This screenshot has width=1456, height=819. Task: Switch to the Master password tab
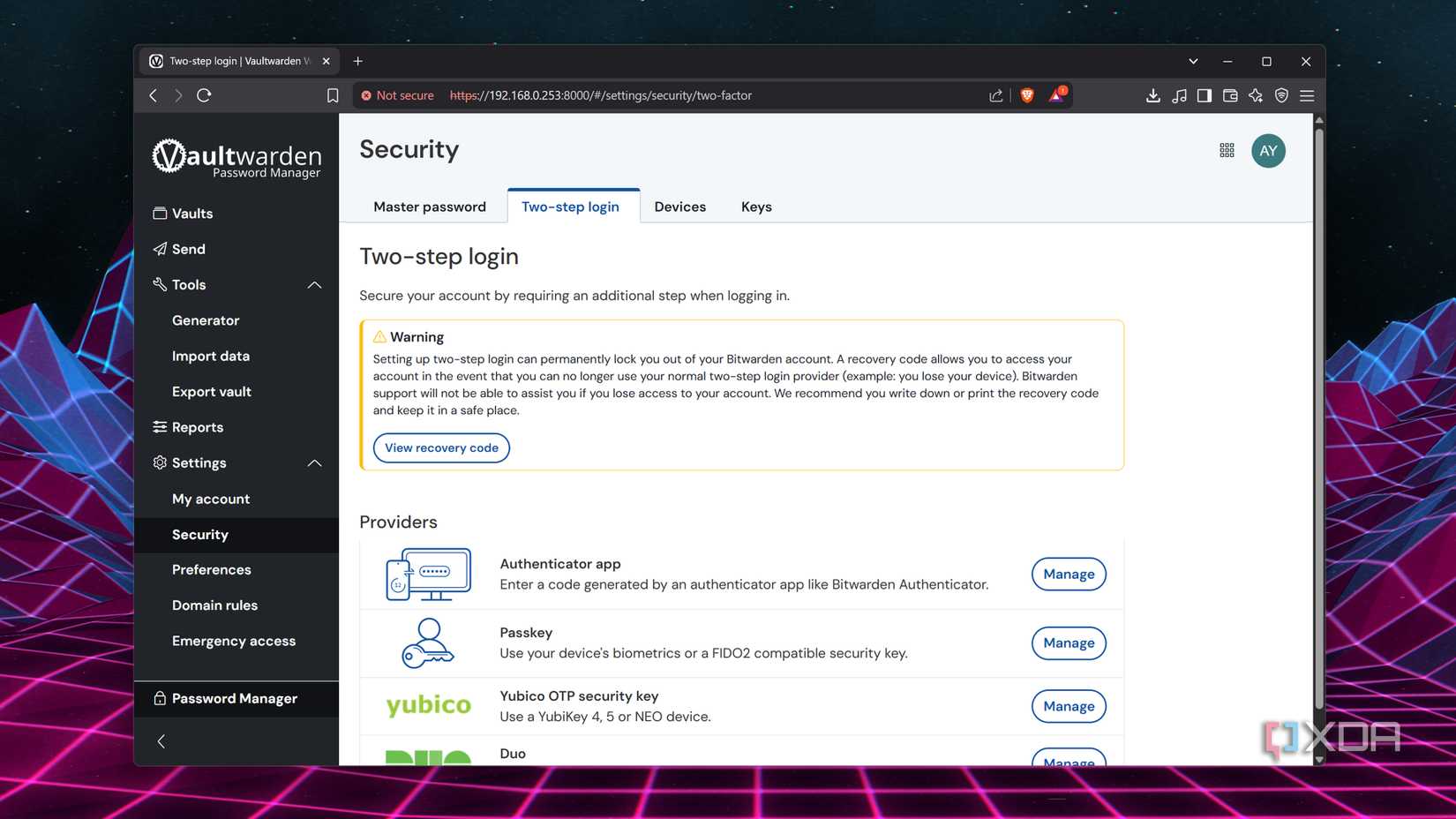430,207
